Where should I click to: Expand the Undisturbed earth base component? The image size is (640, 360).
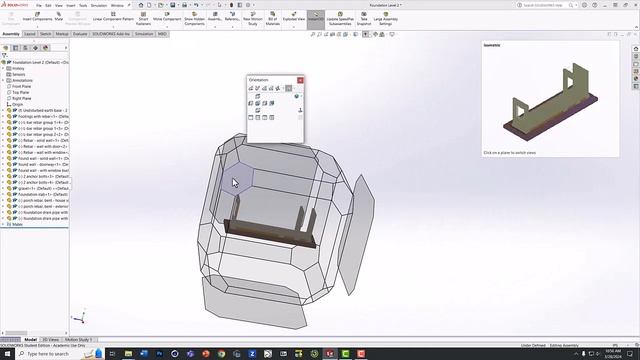click(x=3, y=111)
